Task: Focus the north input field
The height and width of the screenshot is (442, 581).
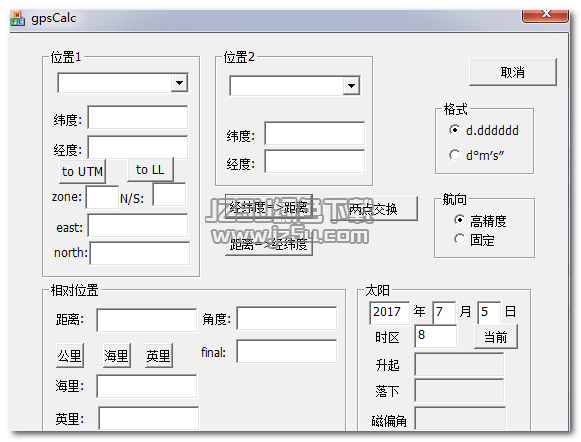Action: click(140, 253)
